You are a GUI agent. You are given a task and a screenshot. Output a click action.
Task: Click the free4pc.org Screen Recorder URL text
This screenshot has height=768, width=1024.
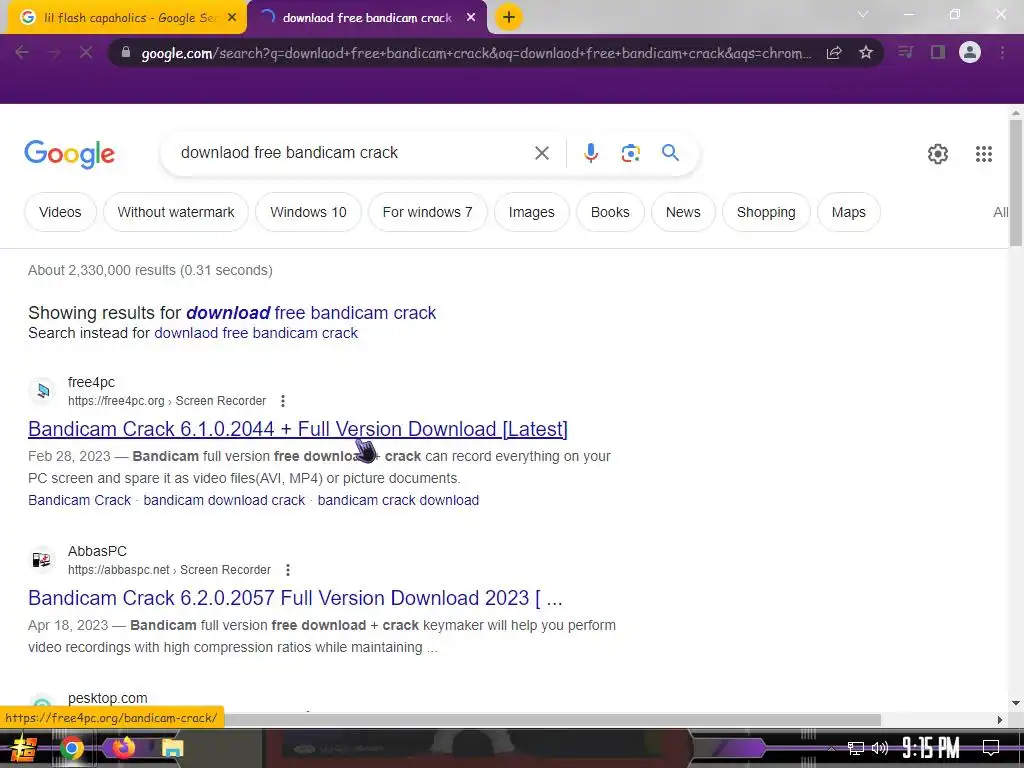click(167, 401)
